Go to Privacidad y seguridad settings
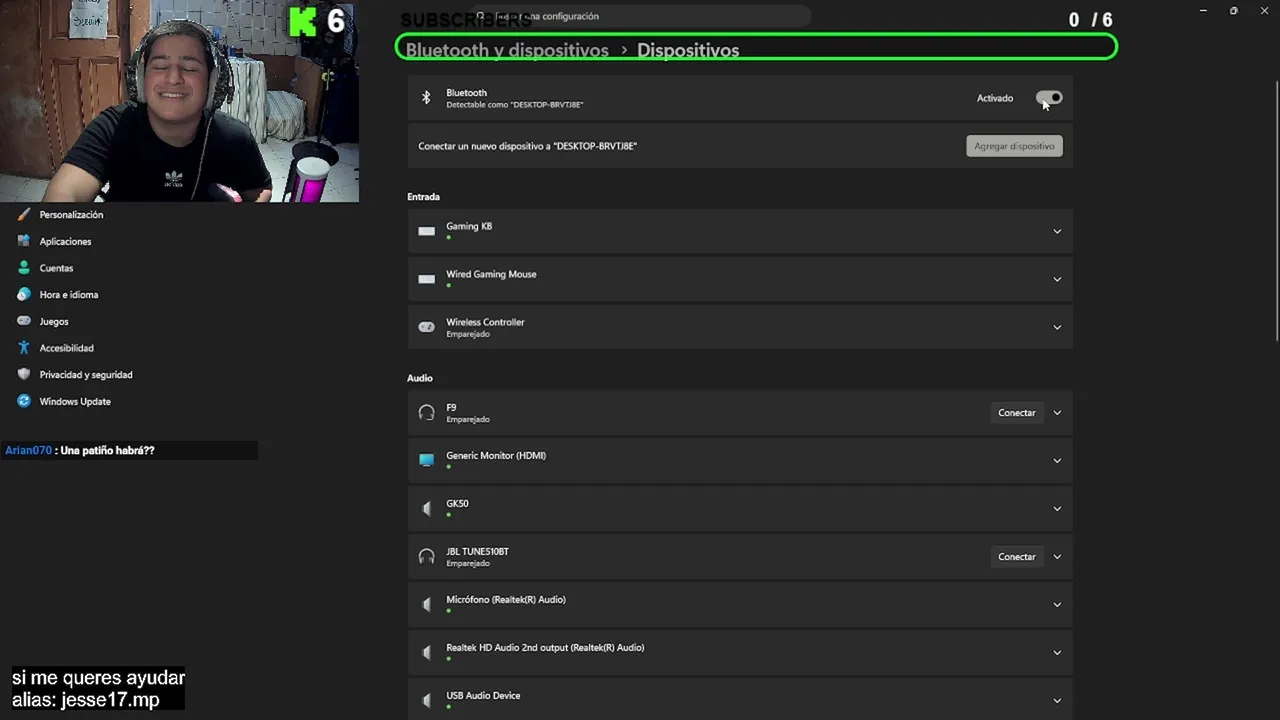Viewport: 1280px width, 720px height. tap(85, 375)
